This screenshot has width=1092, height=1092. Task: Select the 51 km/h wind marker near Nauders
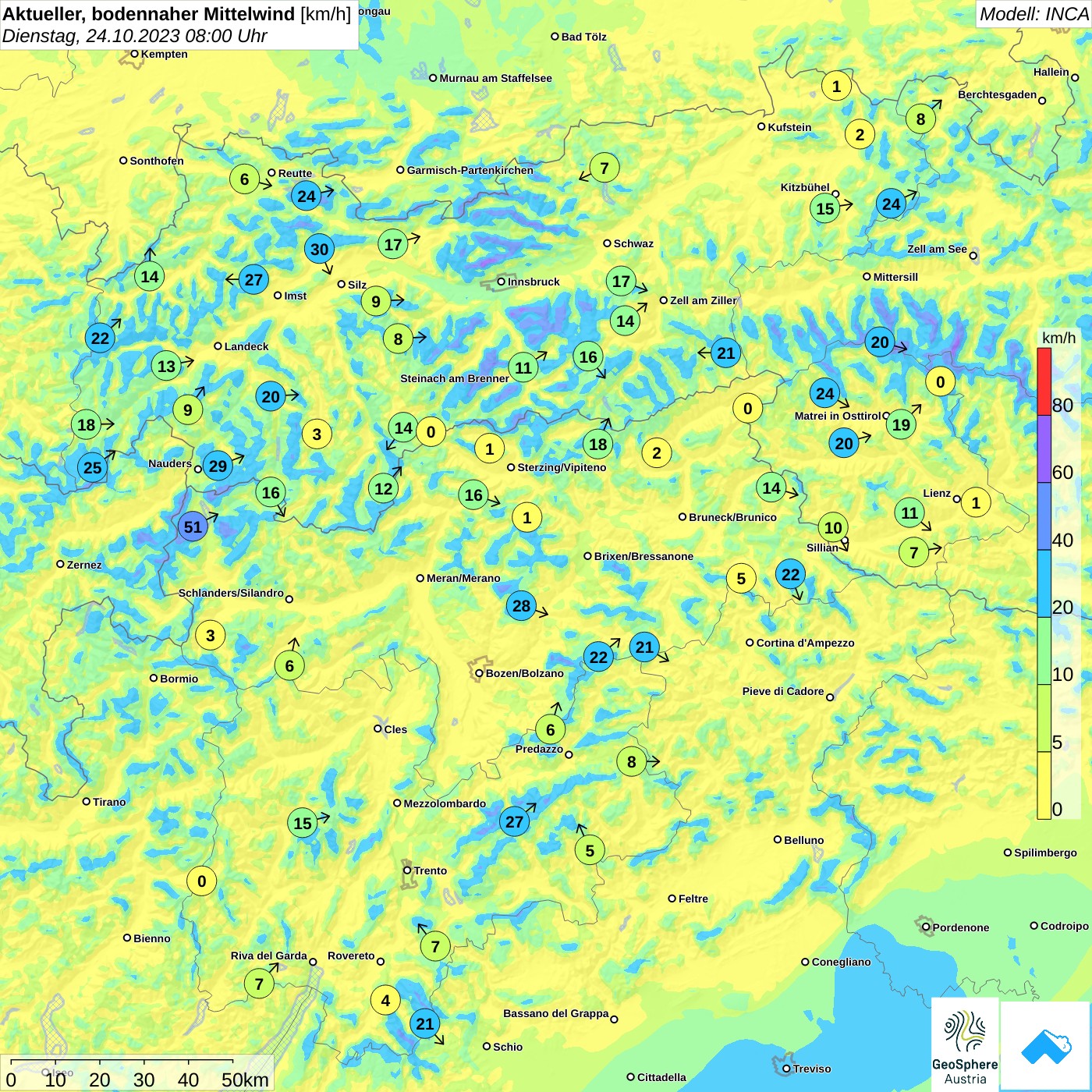[193, 527]
